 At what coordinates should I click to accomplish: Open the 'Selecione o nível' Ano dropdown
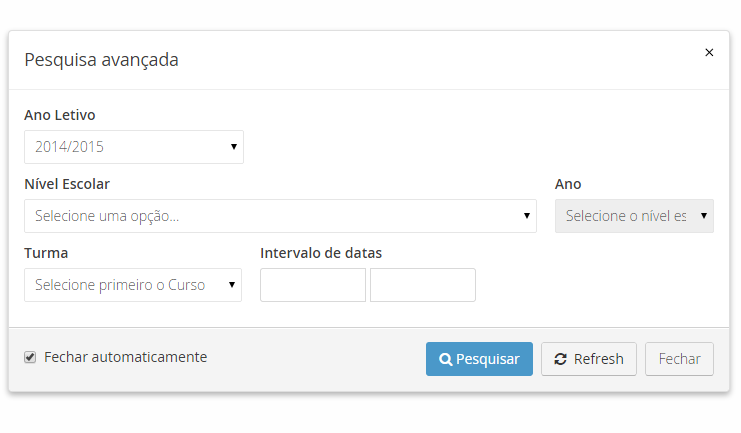628,216
